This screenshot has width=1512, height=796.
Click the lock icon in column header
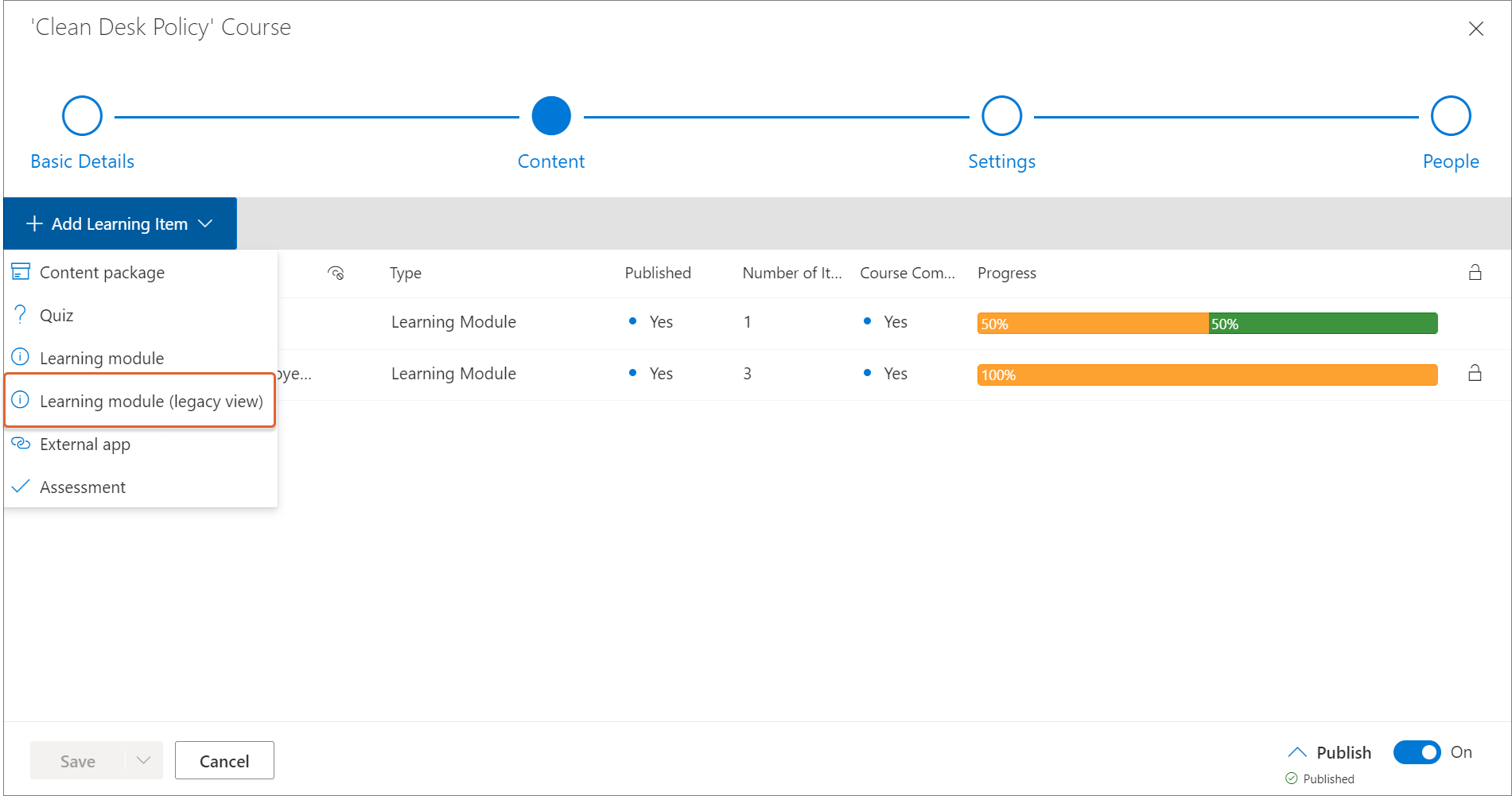[x=1475, y=273]
